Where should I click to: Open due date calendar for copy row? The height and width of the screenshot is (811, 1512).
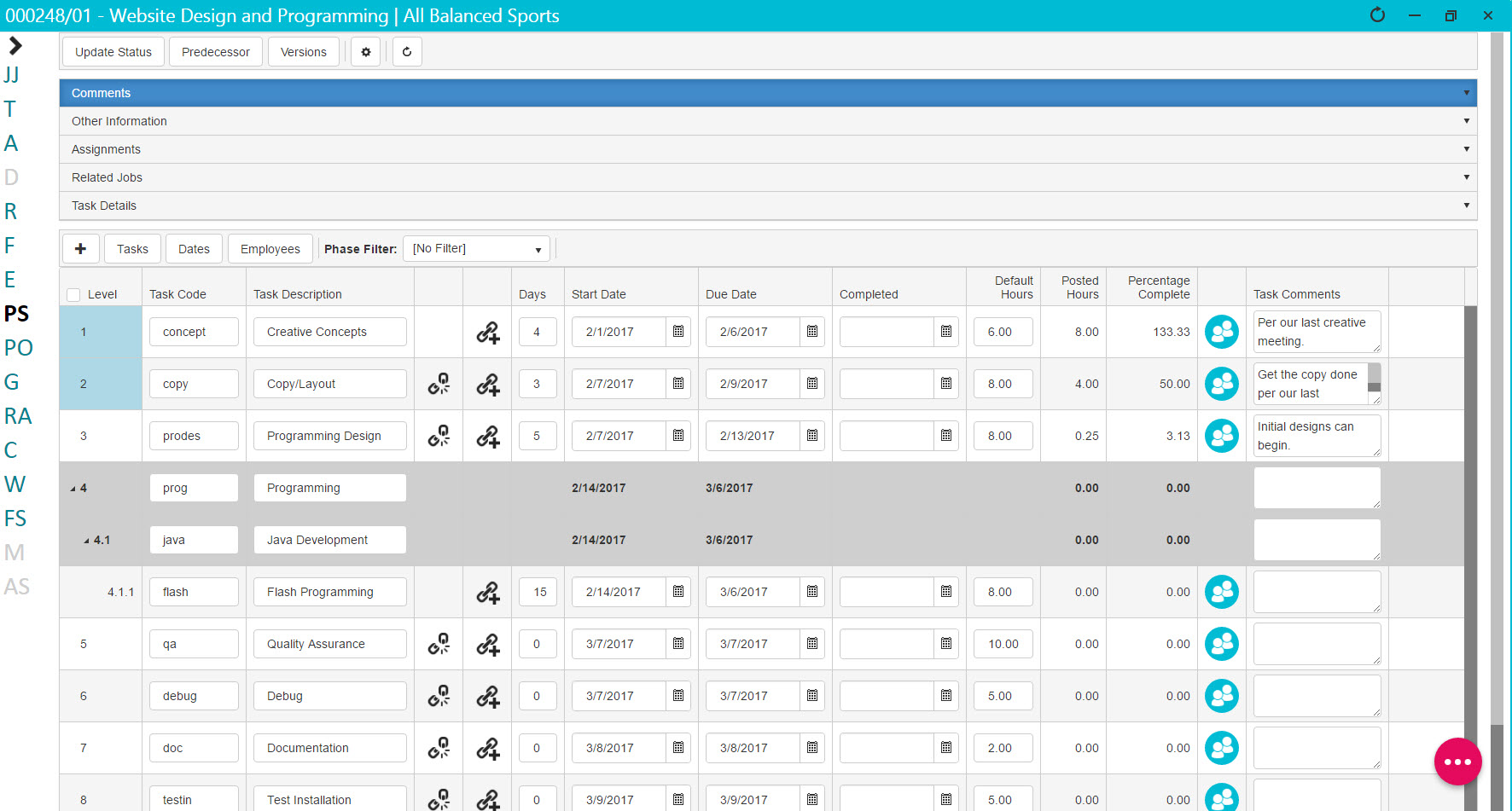(x=812, y=384)
